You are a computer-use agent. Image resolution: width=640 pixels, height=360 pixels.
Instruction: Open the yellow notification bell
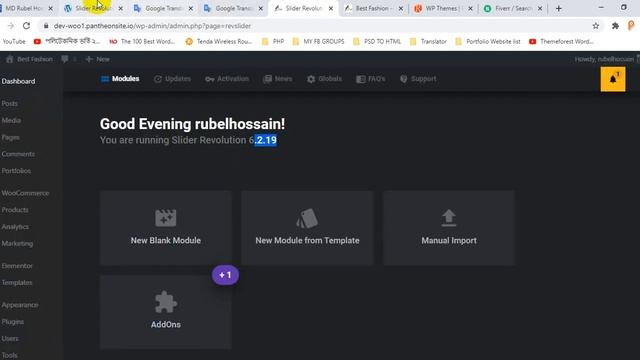tap(613, 79)
